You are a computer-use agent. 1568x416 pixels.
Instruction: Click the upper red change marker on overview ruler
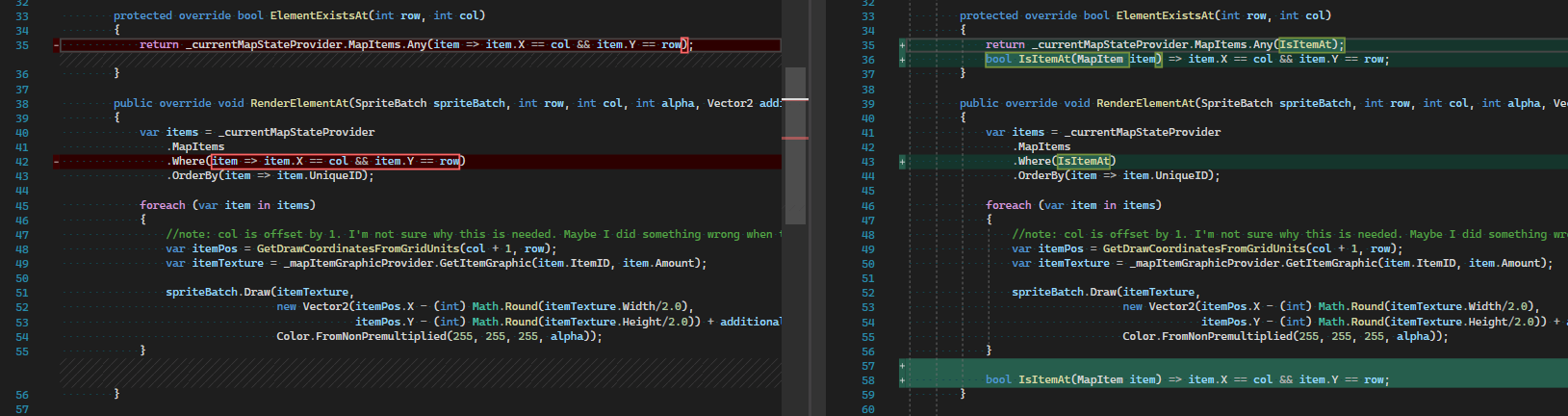795,99
